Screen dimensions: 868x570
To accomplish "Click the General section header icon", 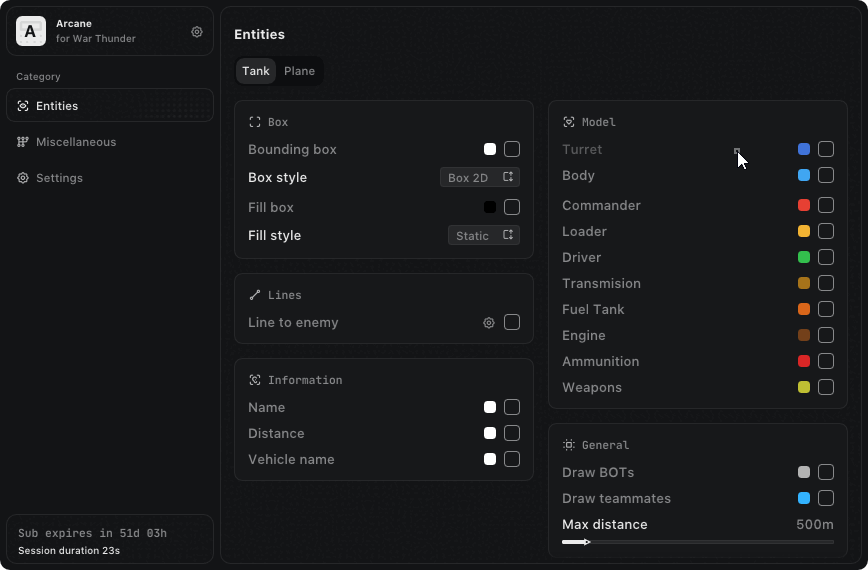I will click(x=569, y=445).
